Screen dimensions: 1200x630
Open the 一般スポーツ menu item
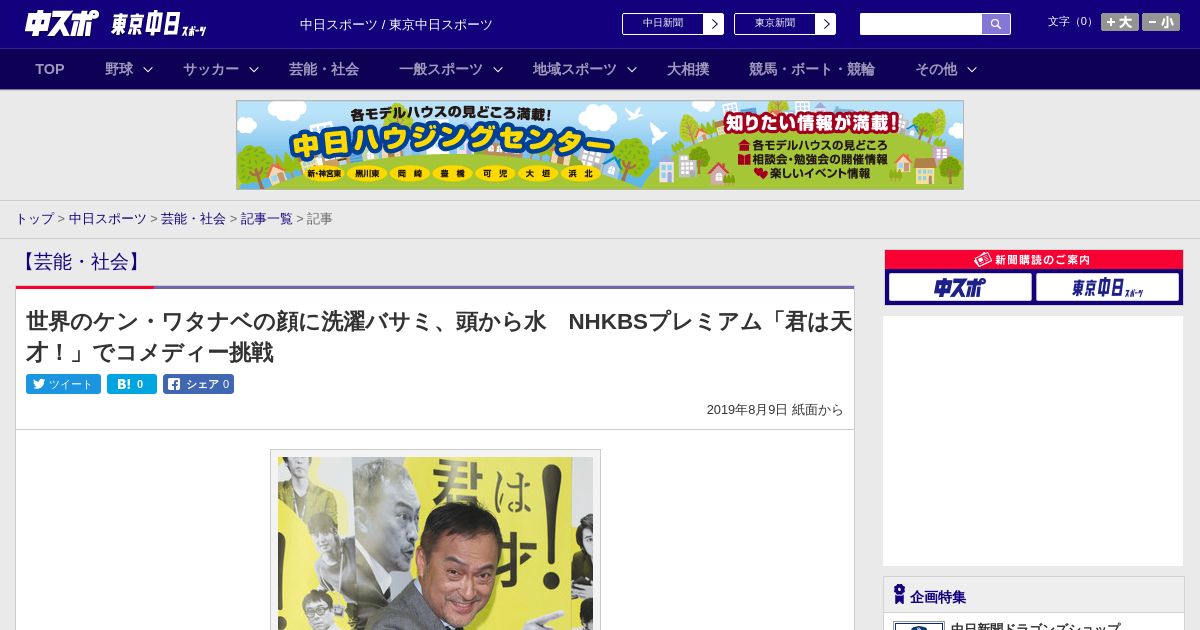pos(441,69)
